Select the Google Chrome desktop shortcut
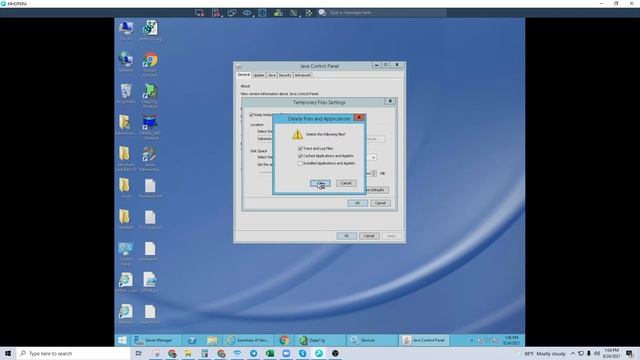640x360 pixels. (x=150, y=64)
